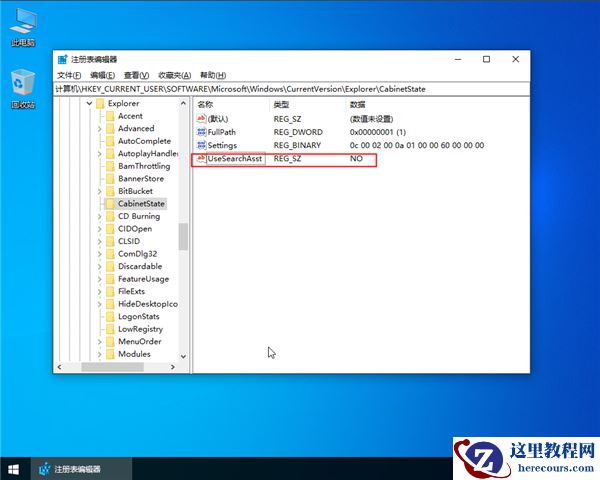Select the LogonStats folder icon
Image resolution: width=600 pixels, height=480 pixels.
click(110, 317)
